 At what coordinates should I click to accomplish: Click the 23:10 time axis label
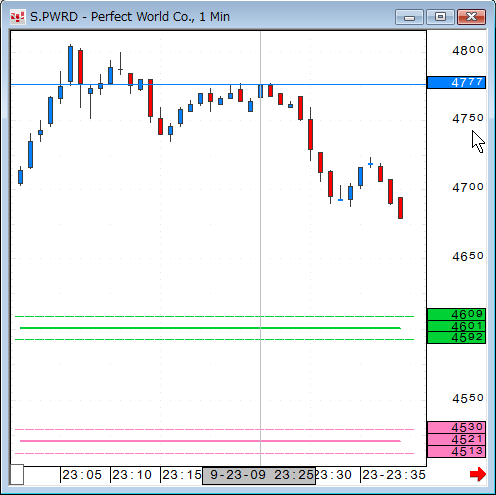tap(132, 475)
